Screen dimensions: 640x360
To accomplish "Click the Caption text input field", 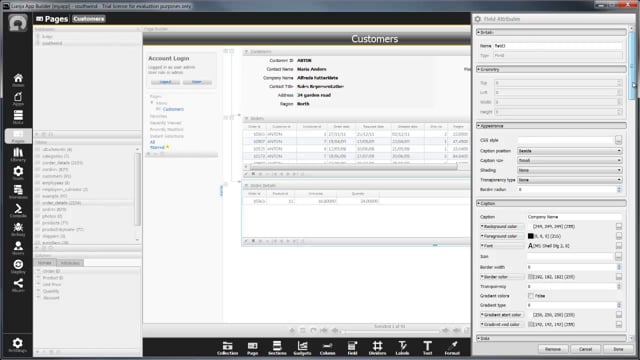I will coord(574,217).
